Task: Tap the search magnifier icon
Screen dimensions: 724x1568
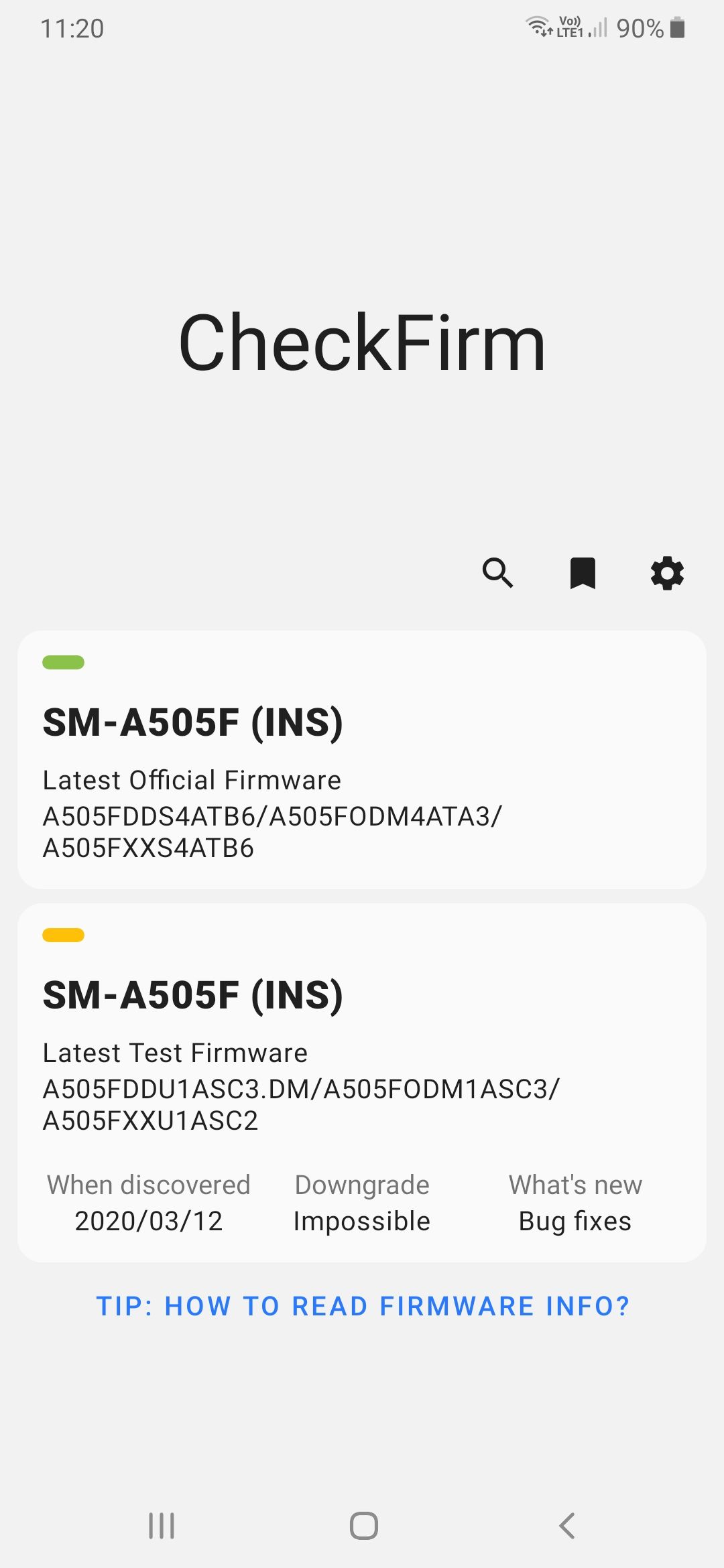Action: (x=498, y=573)
